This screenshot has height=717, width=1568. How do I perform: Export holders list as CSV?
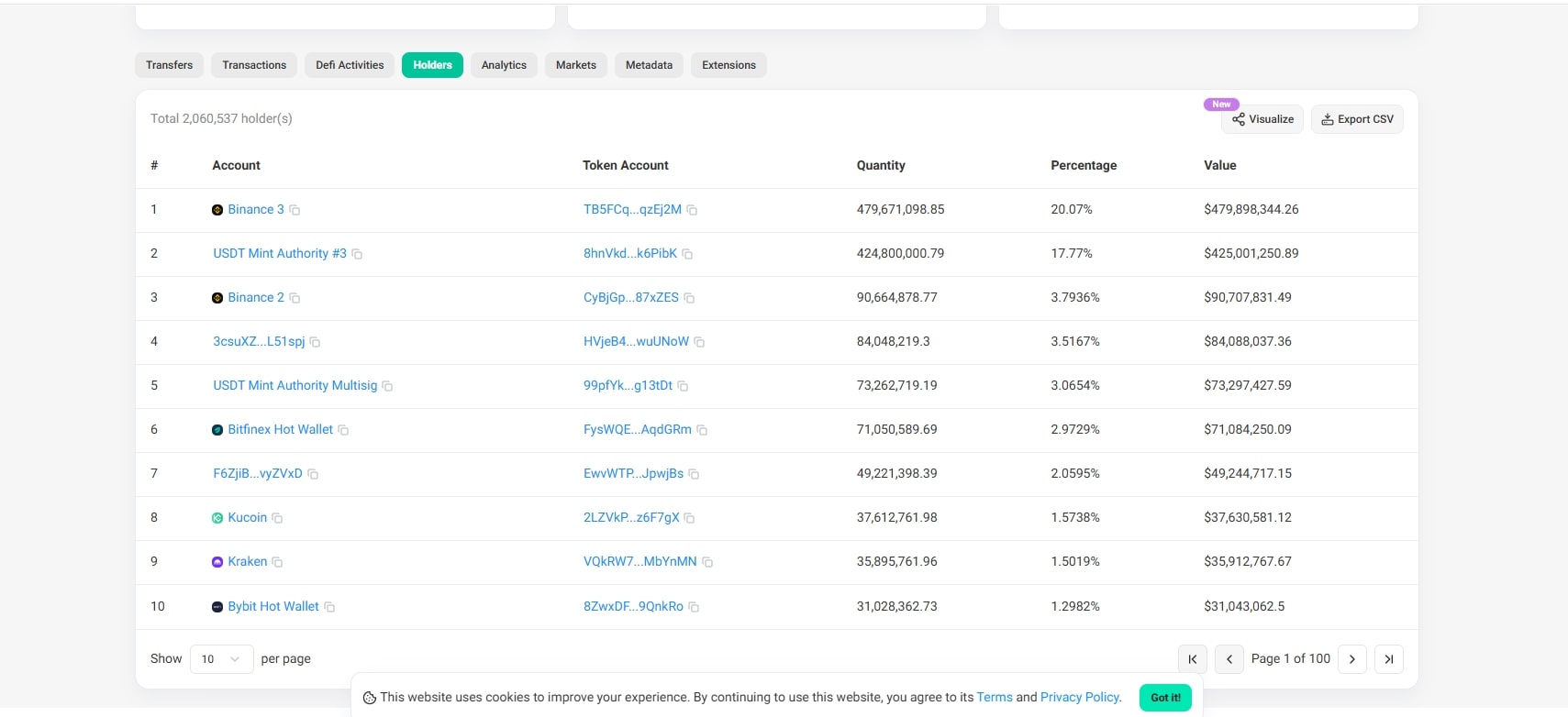(1357, 119)
